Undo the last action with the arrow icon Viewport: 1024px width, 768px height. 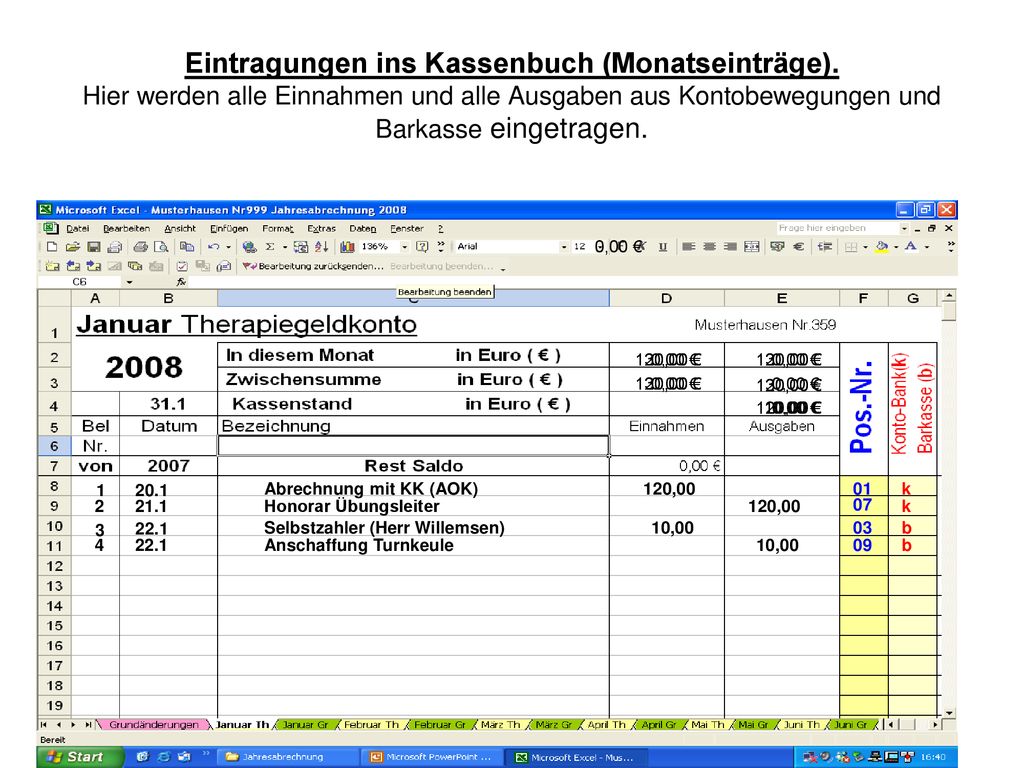coord(213,247)
